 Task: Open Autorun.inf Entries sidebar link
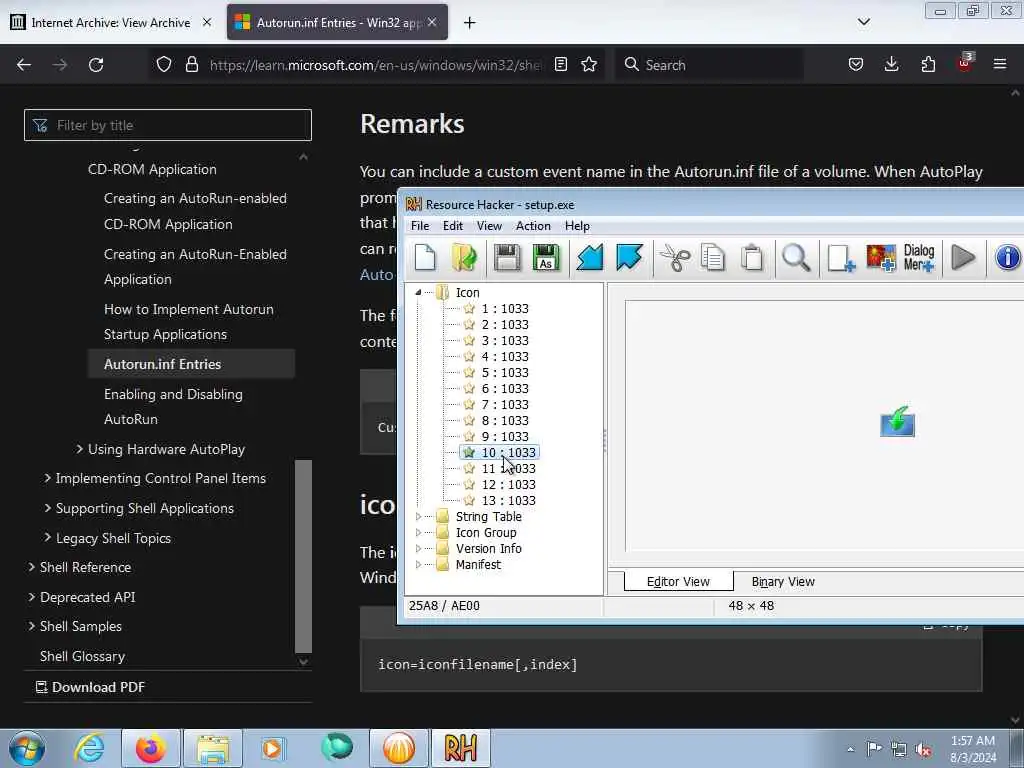pyautogui.click(x=191, y=364)
